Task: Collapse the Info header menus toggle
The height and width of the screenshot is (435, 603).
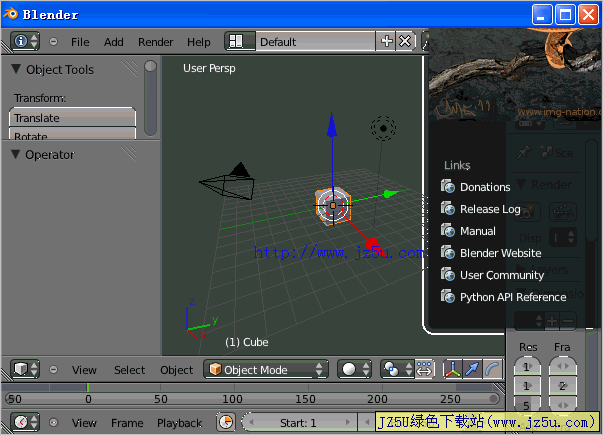Action: (53, 41)
